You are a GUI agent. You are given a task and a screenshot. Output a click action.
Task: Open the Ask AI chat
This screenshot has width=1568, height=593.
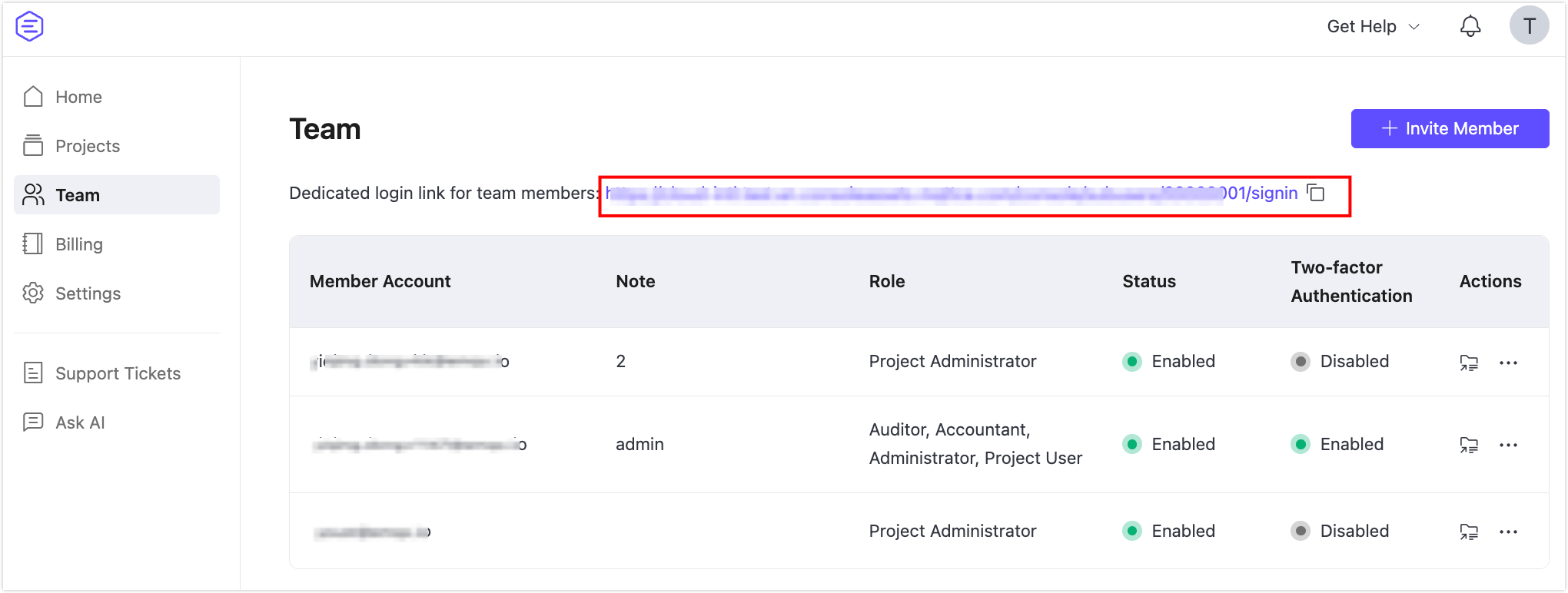[x=80, y=422]
